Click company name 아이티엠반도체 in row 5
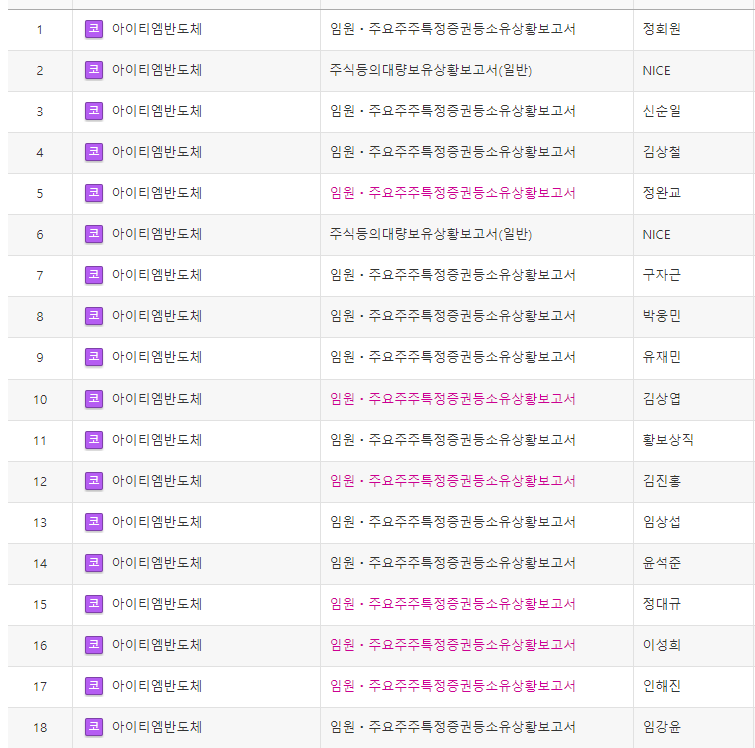The height and width of the screenshot is (748, 755). [157, 193]
